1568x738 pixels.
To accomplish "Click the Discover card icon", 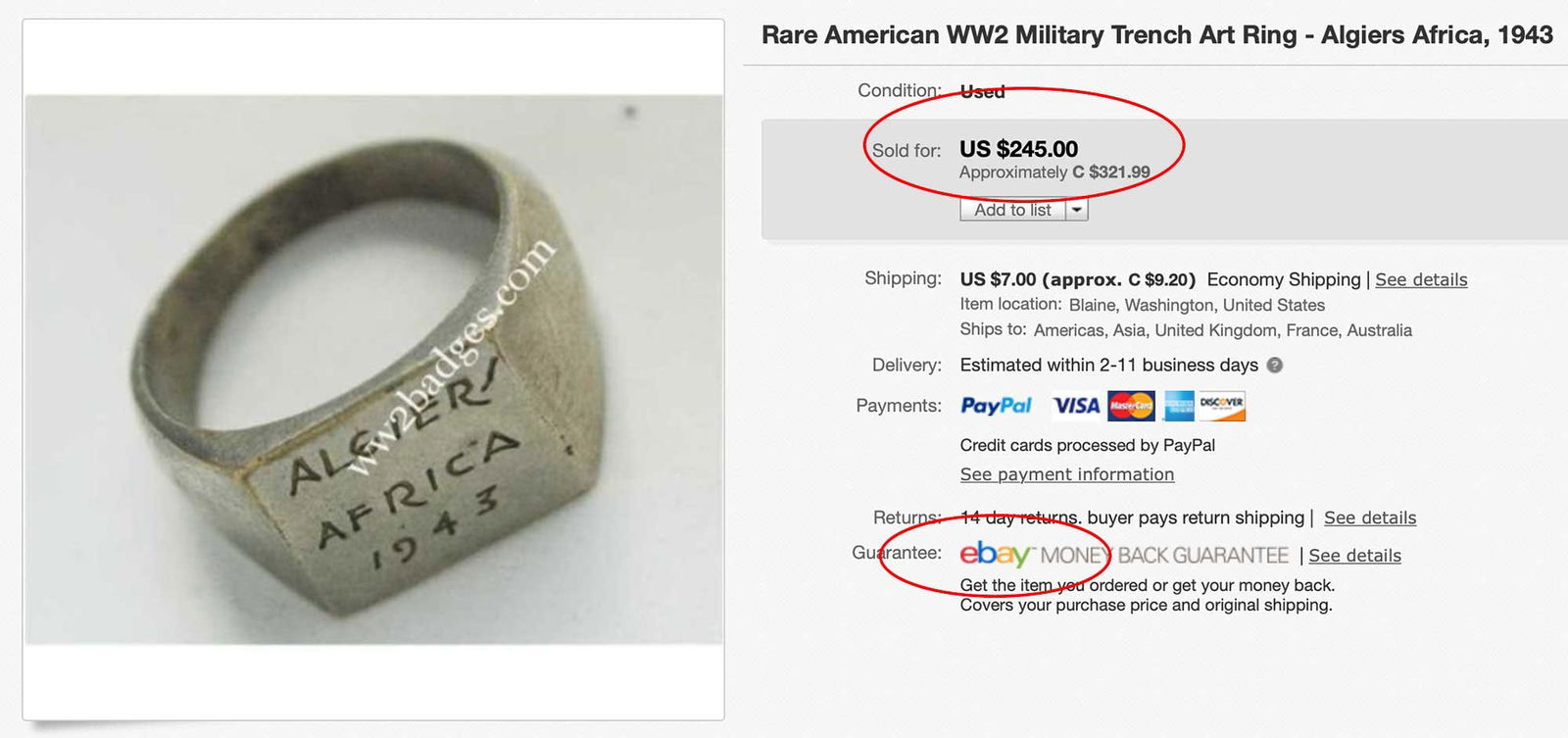I will pos(1220,405).
